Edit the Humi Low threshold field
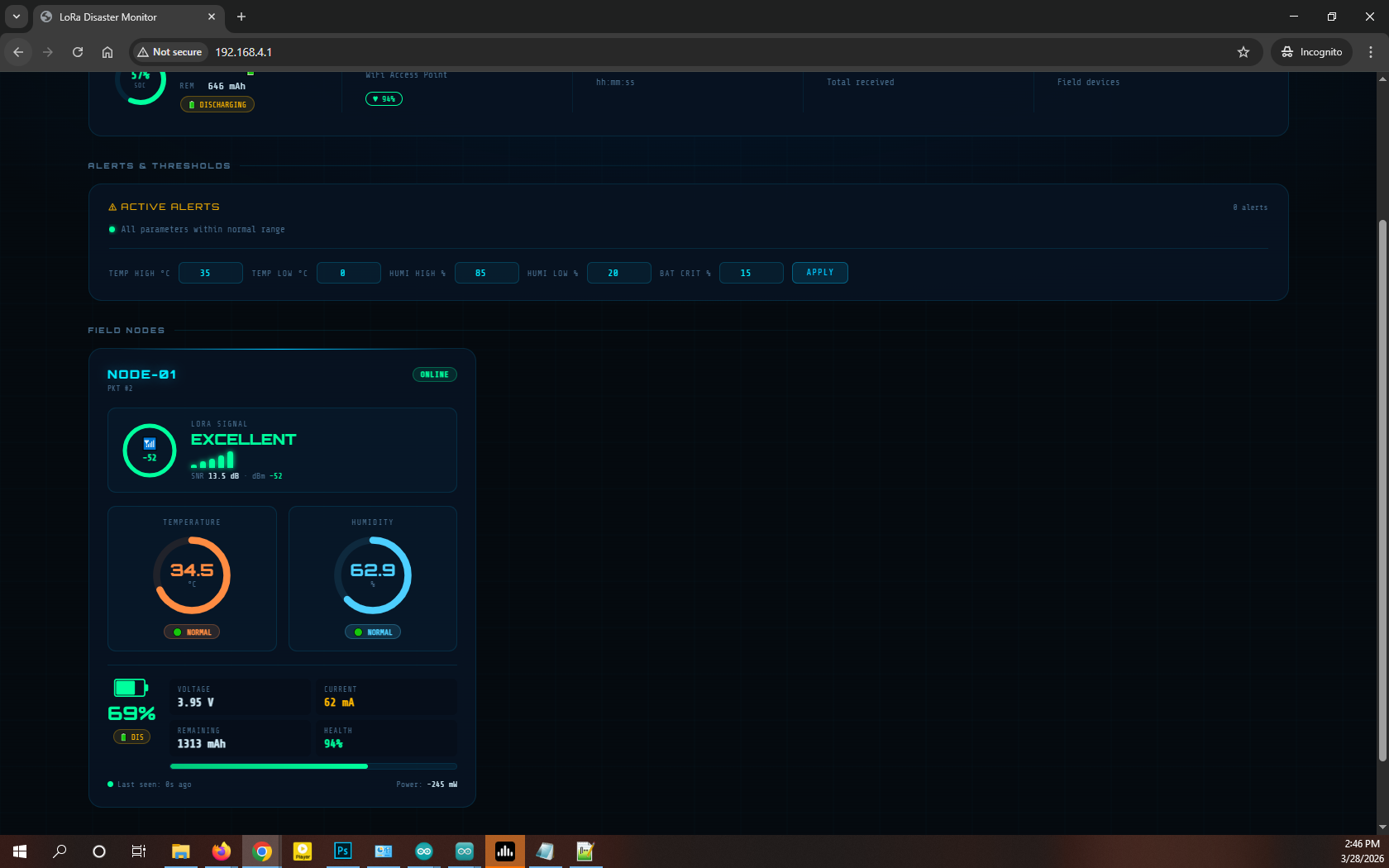Image resolution: width=1389 pixels, height=868 pixels. (618, 273)
